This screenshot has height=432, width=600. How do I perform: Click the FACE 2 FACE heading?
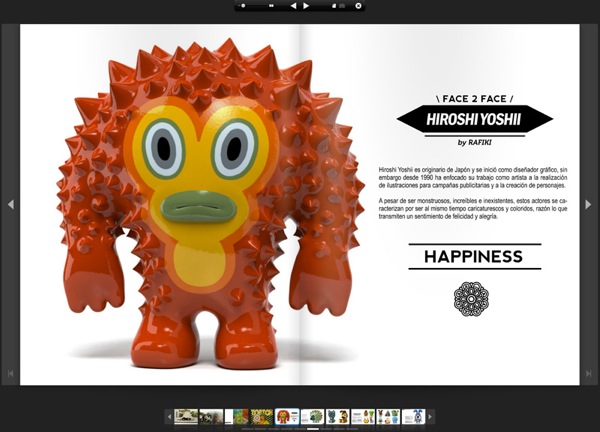click(x=474, y=99)
